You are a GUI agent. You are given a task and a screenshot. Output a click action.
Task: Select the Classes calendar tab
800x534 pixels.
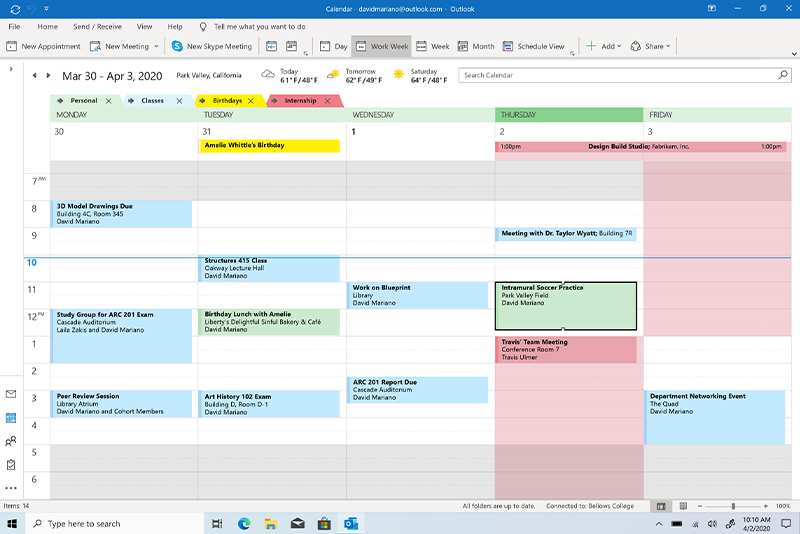[153, 100]
